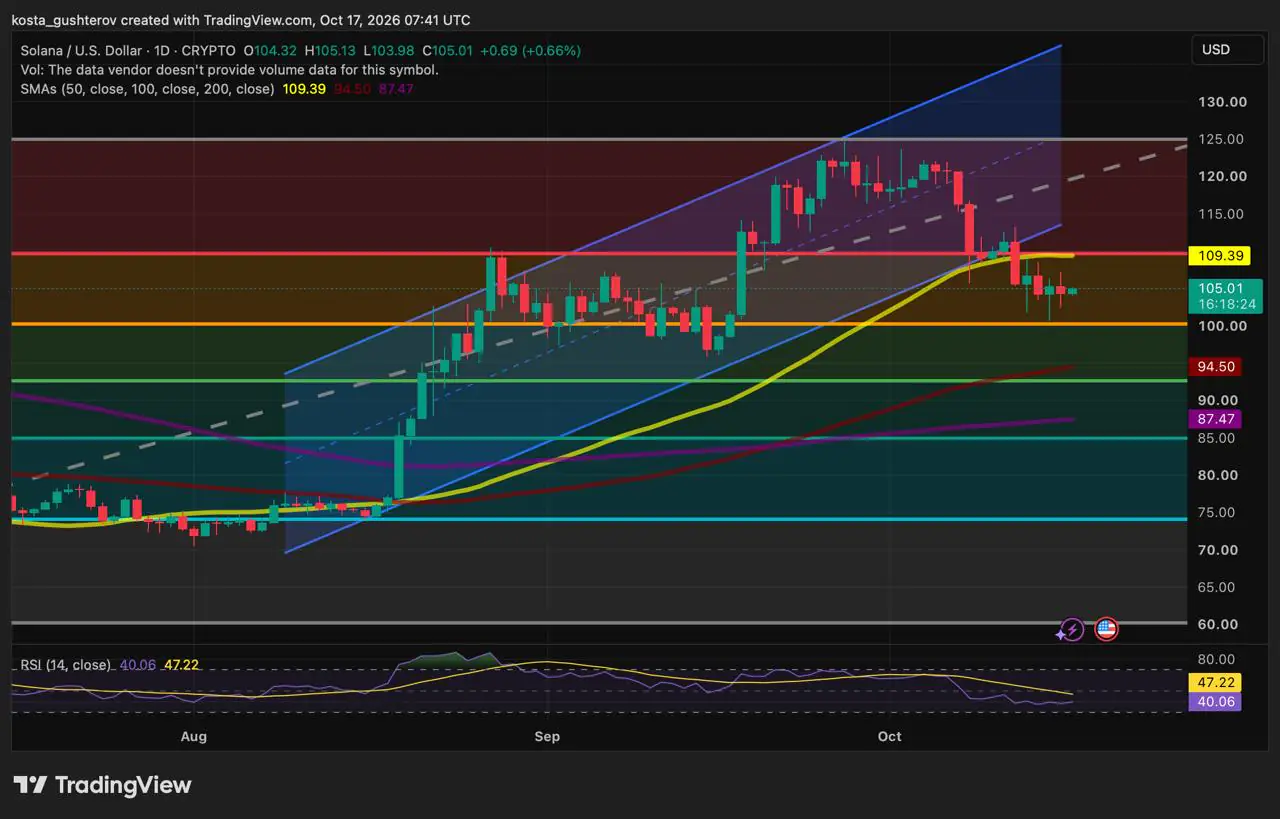Click the yellow 109.39 price axis label
The height and width of the screenshot is (819, 1280).
point(1217,256)
